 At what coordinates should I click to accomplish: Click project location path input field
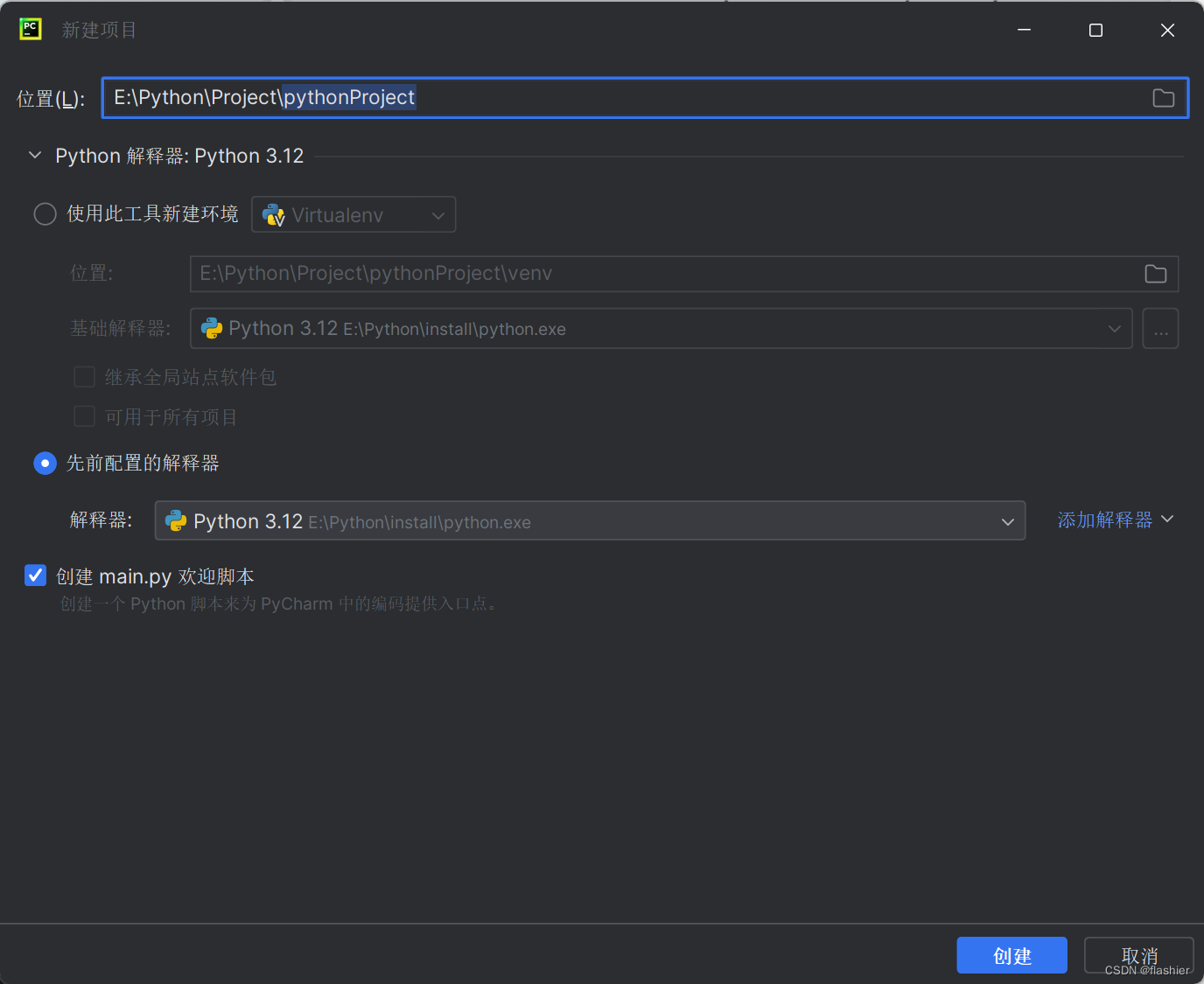click(x=645, y=98)
